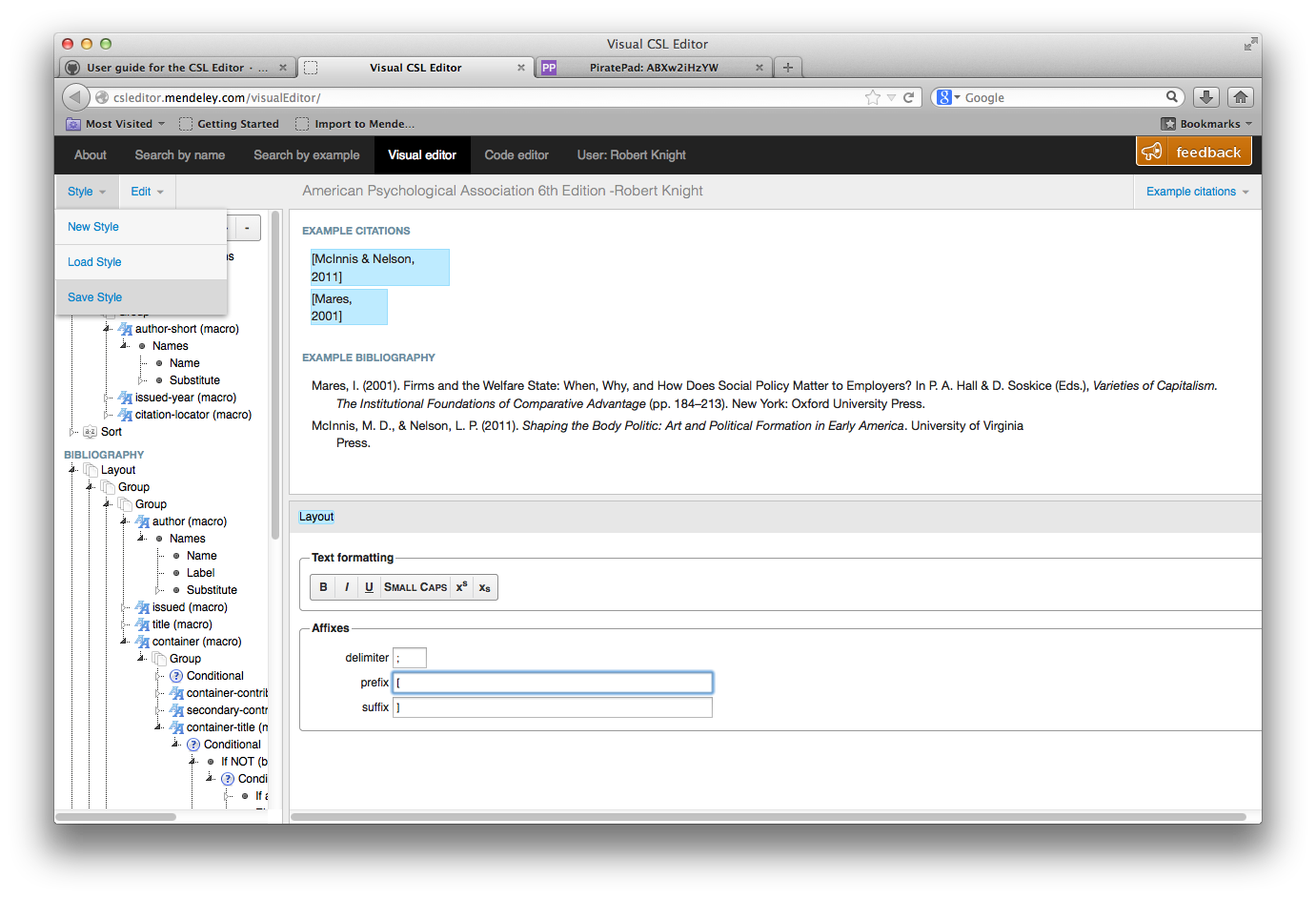Viewport: 1316px width, 899px height.
Task: Click the minus button in tree toolbar
Action: (x=247, y=228)
